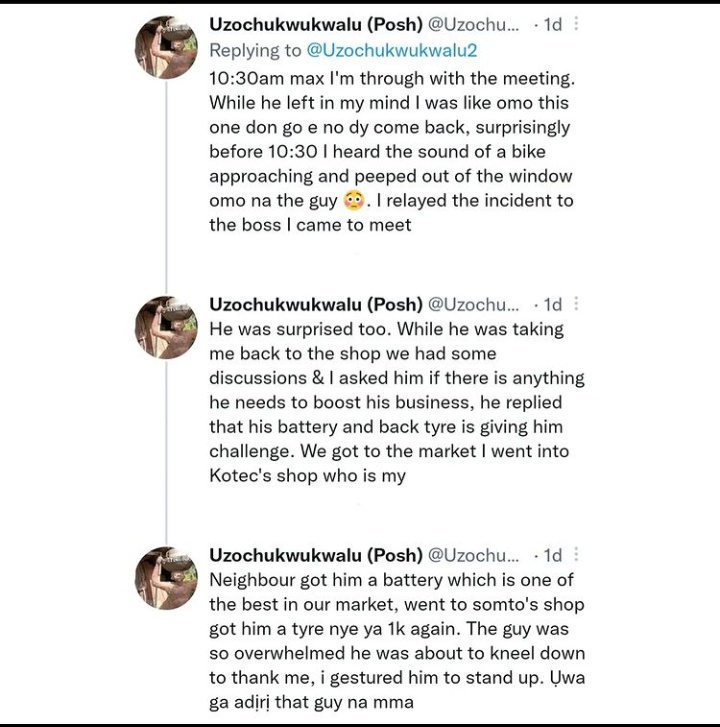Screen dimensions: 720x727
Task: Click the avatar beside the 'Neighbour got him' tweet
Action: pos(166,578)
